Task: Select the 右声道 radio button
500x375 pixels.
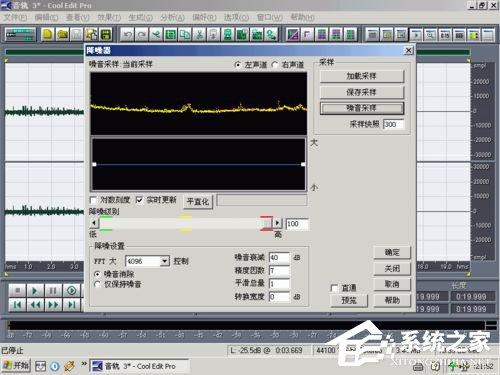Action: coord(275,65)
